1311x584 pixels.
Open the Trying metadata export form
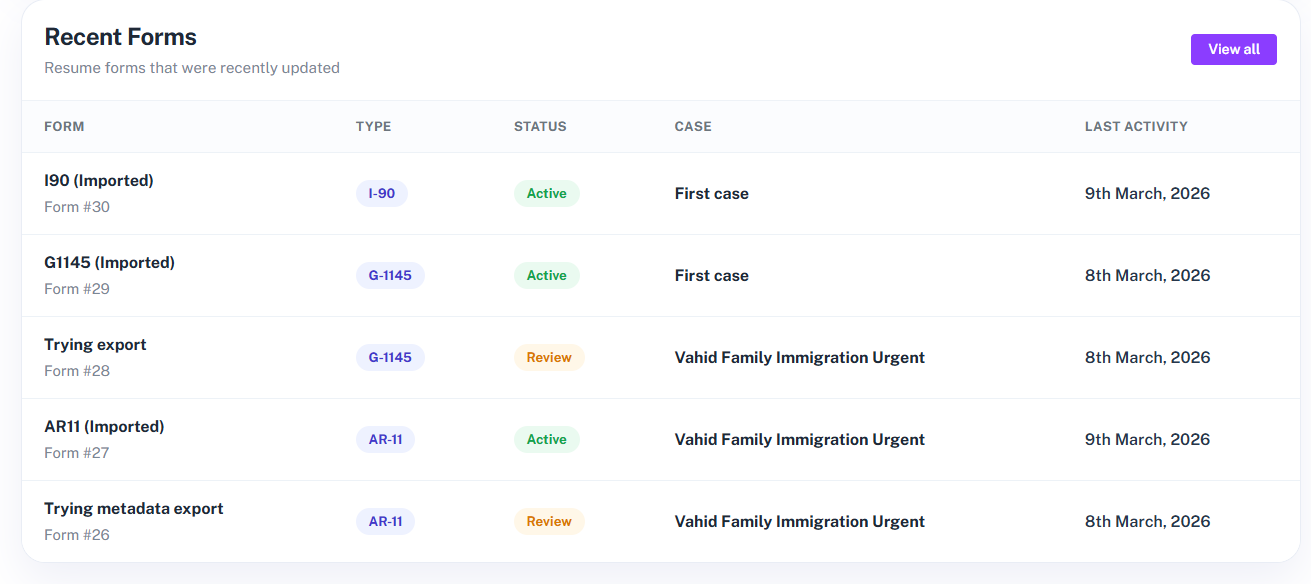133,509
